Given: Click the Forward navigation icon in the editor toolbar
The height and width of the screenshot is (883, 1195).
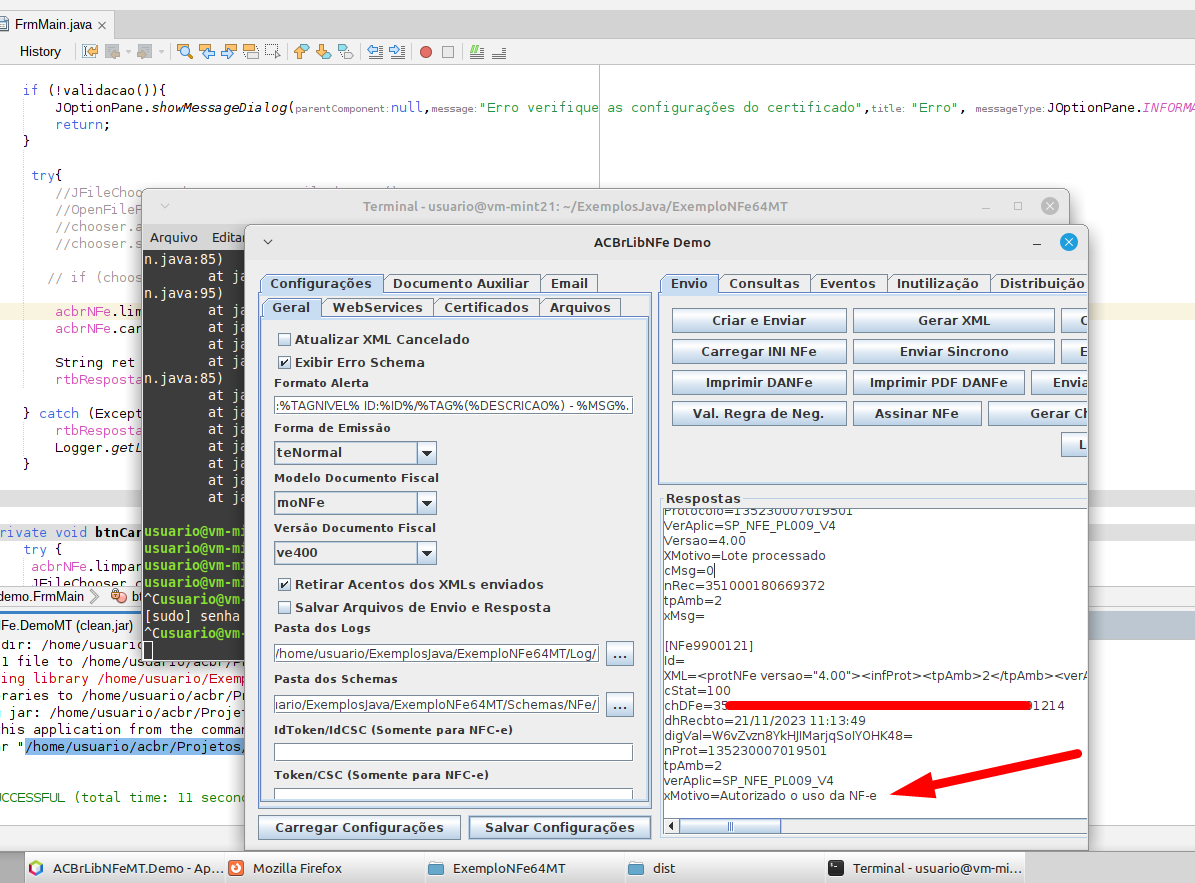Looking at the screenshot, I should [143, 52].
